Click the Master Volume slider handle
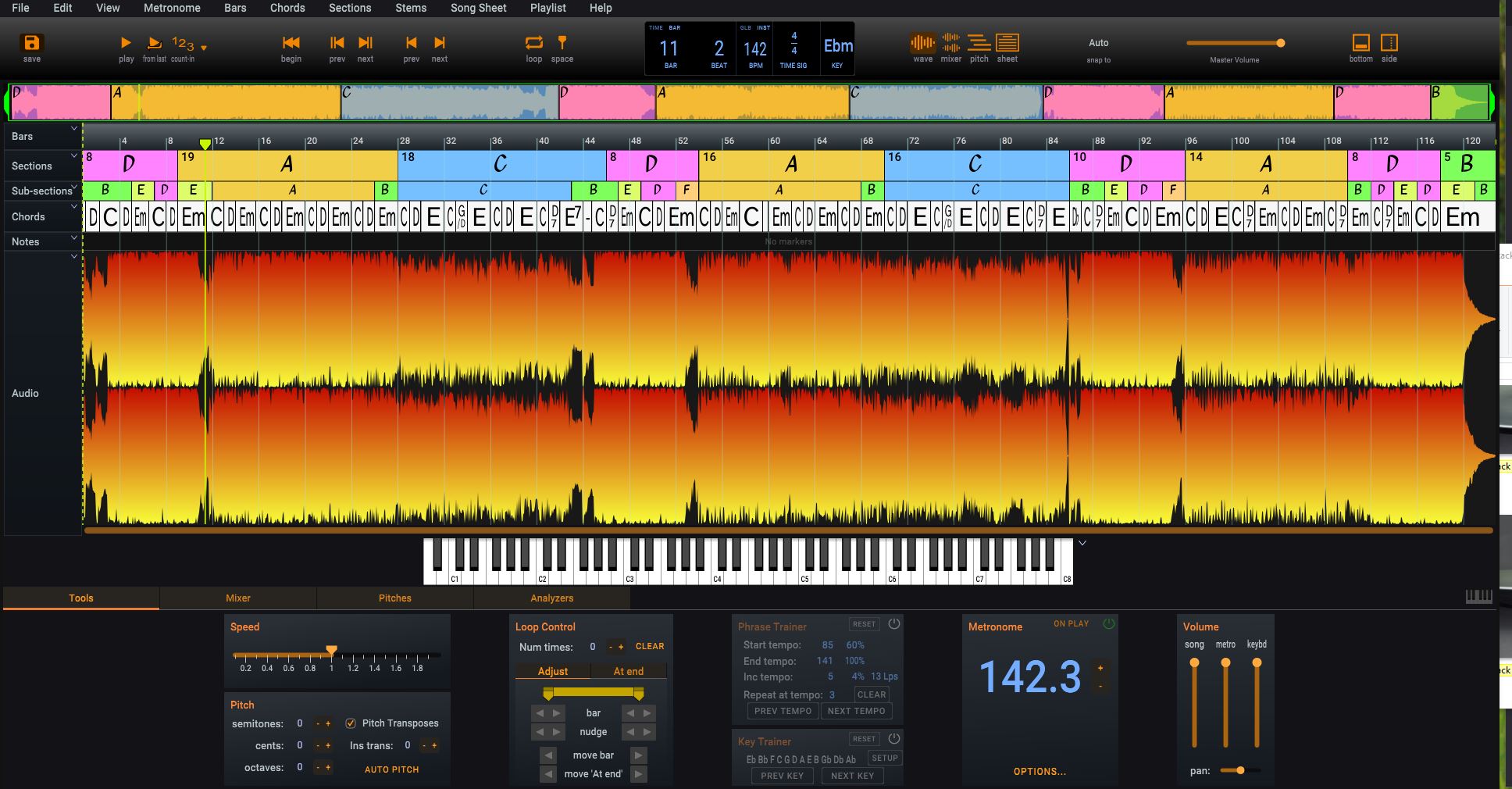This screenshot has width=1512, height=789. pyautogui.click(x=1280, y=43)
